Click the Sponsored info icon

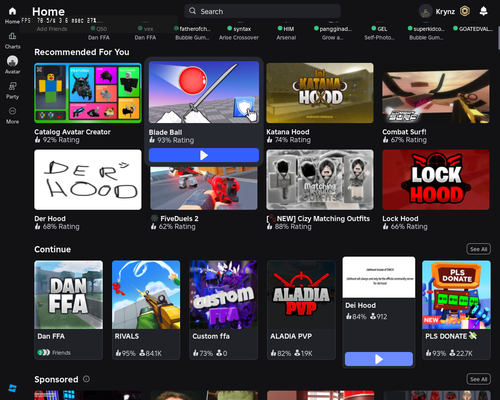tap(86, 379)
